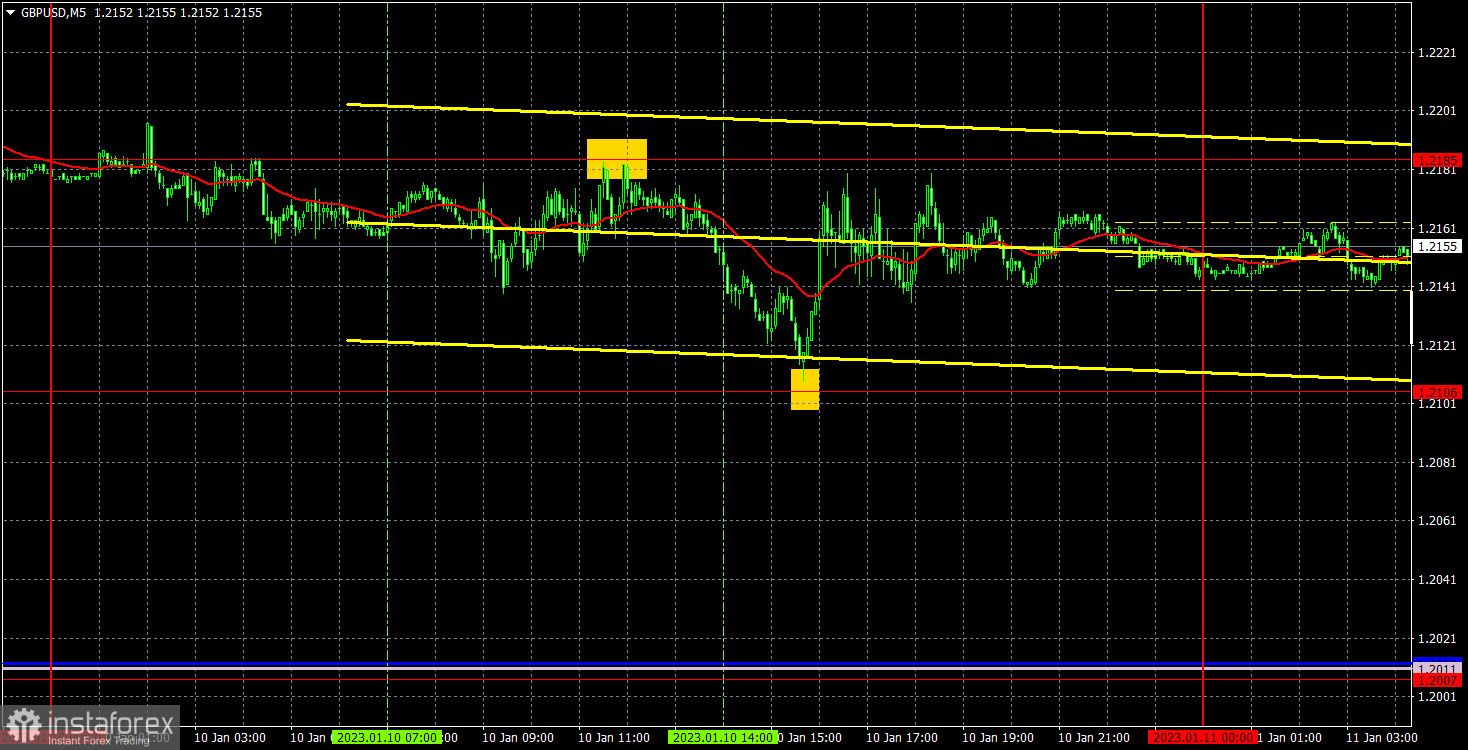Click the 10 Jan 21:00 time label
Screen dimensions: 1468x750
tap(1094, 737)
